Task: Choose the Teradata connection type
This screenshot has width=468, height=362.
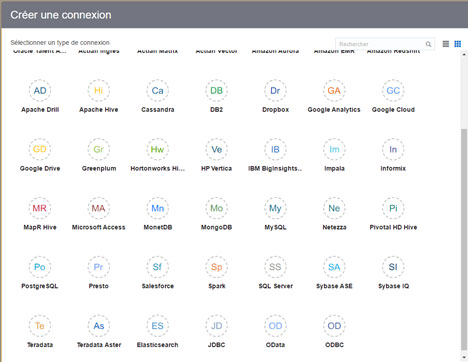Action: tap(40, 326)
